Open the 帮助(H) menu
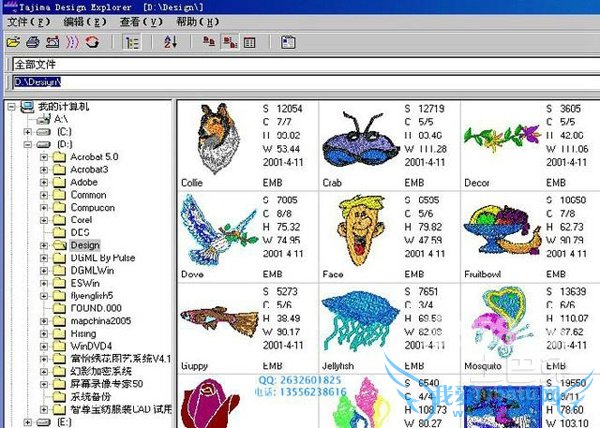Screen dimensions: 600x428 [197, 22]
